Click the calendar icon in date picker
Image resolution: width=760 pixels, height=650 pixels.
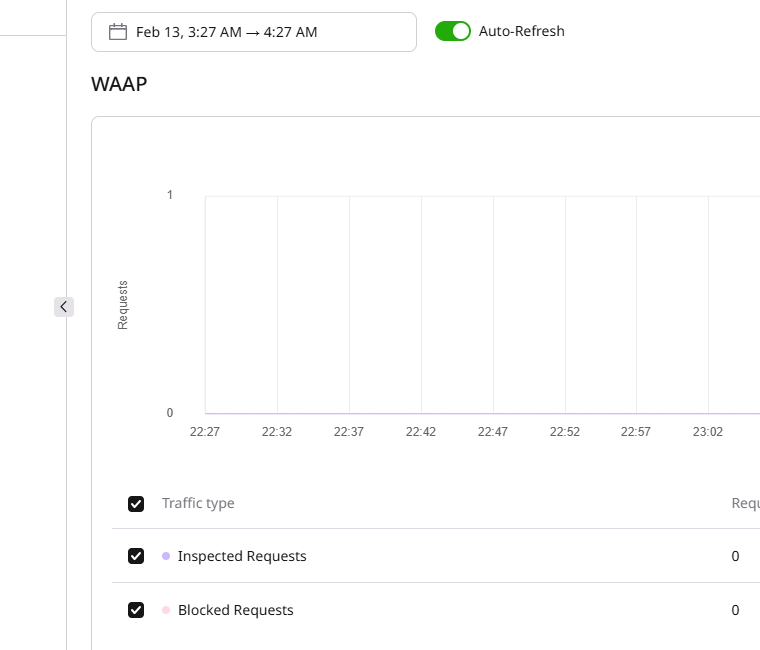[x=117, y=32]
